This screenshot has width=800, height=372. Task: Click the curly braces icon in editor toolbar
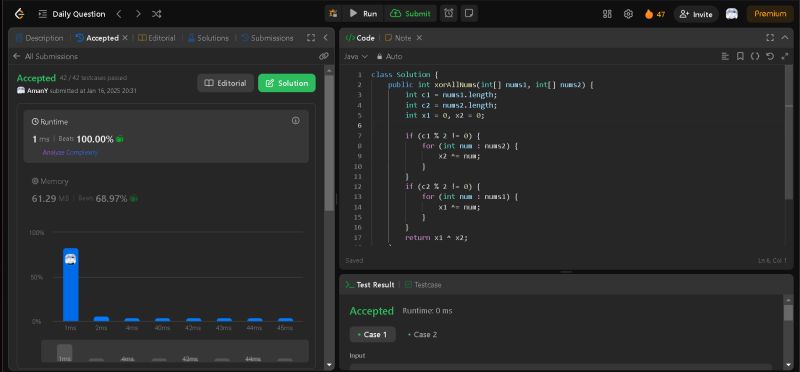[x=755, y=56]
